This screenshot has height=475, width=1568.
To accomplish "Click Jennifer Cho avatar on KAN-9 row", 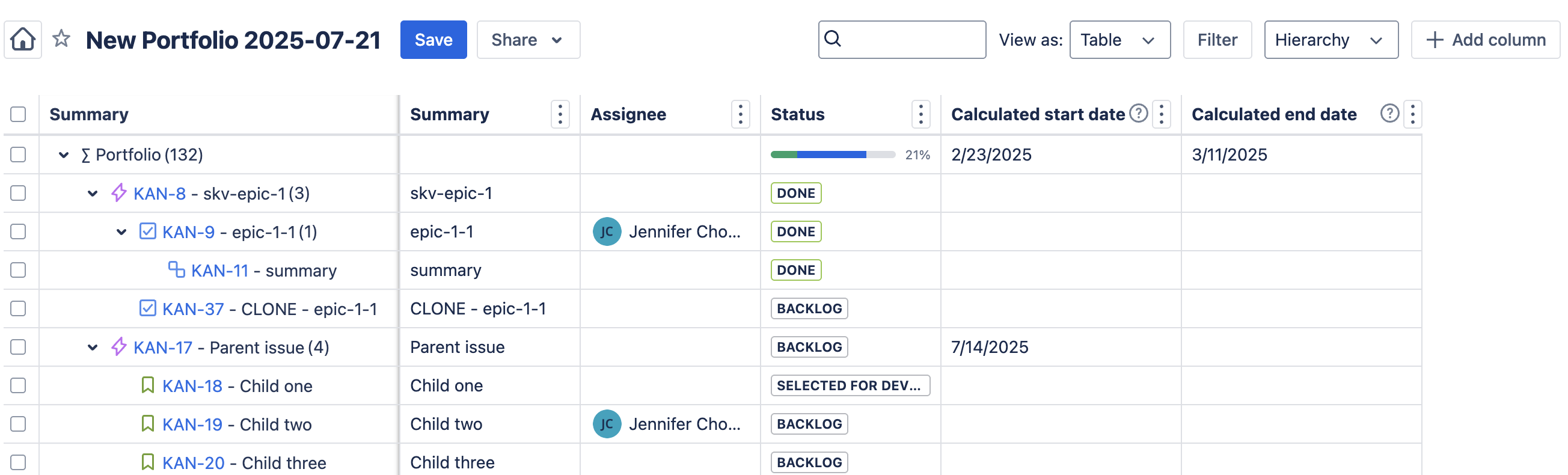I will pyautogui.click(x=606, y=232).
